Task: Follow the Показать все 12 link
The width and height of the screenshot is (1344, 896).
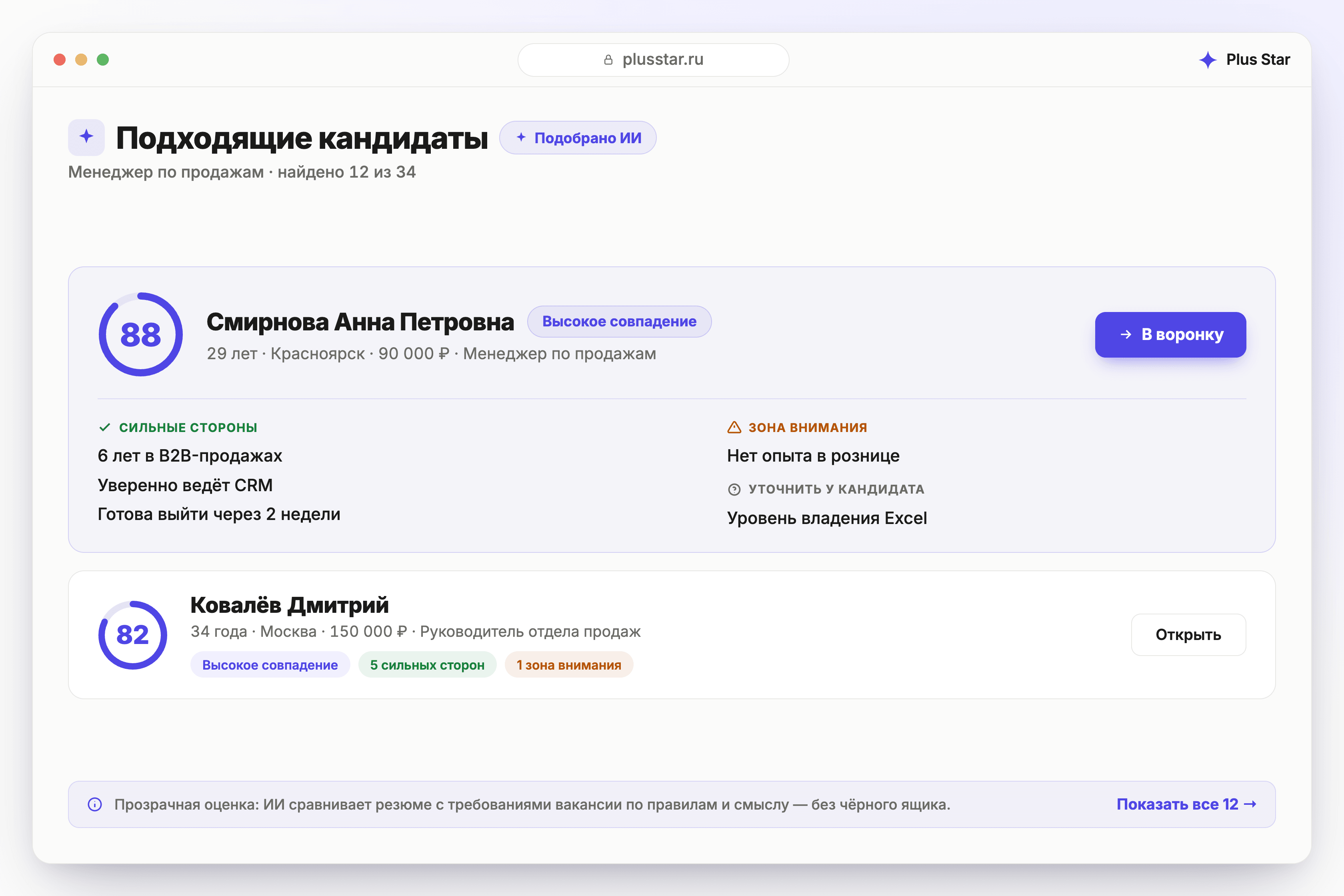Action: 1186,804
